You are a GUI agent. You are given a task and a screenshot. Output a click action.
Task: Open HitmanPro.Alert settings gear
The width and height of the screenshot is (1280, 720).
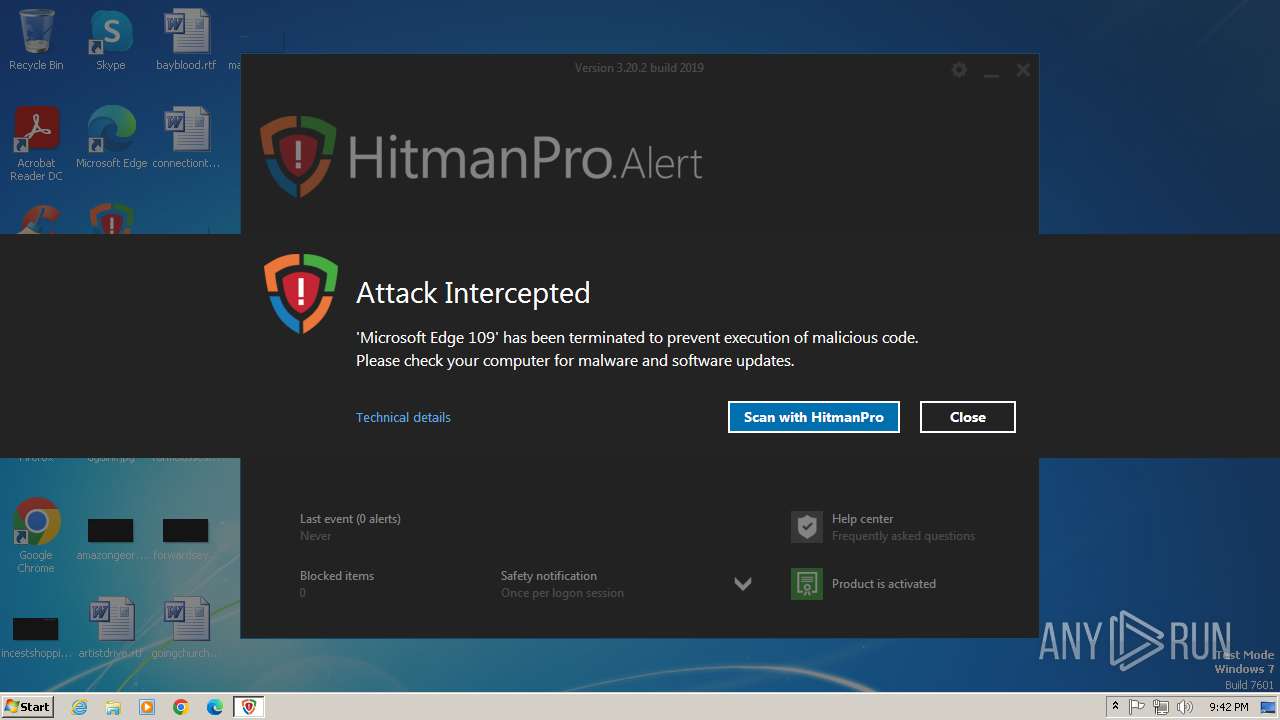point(959,70)
